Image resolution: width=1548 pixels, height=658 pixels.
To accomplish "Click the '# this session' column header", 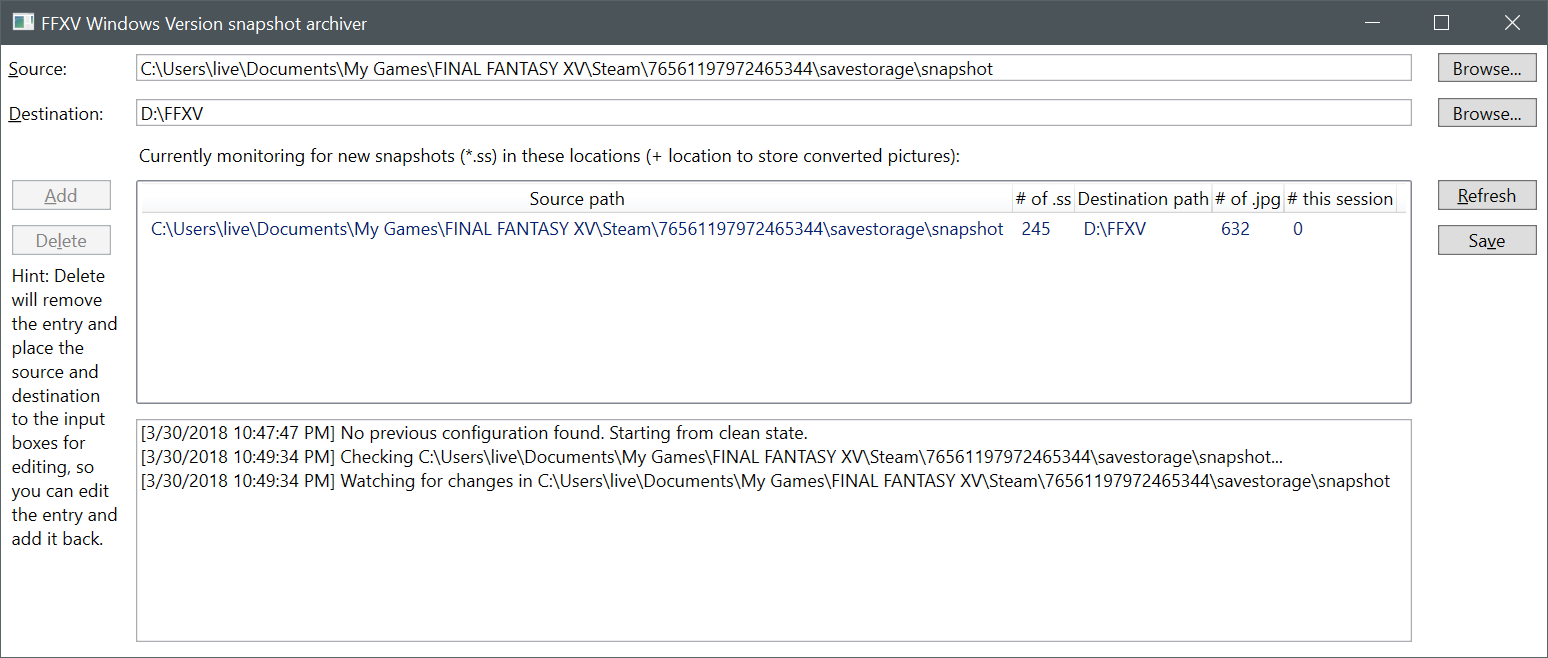I will pos(1340,199).
